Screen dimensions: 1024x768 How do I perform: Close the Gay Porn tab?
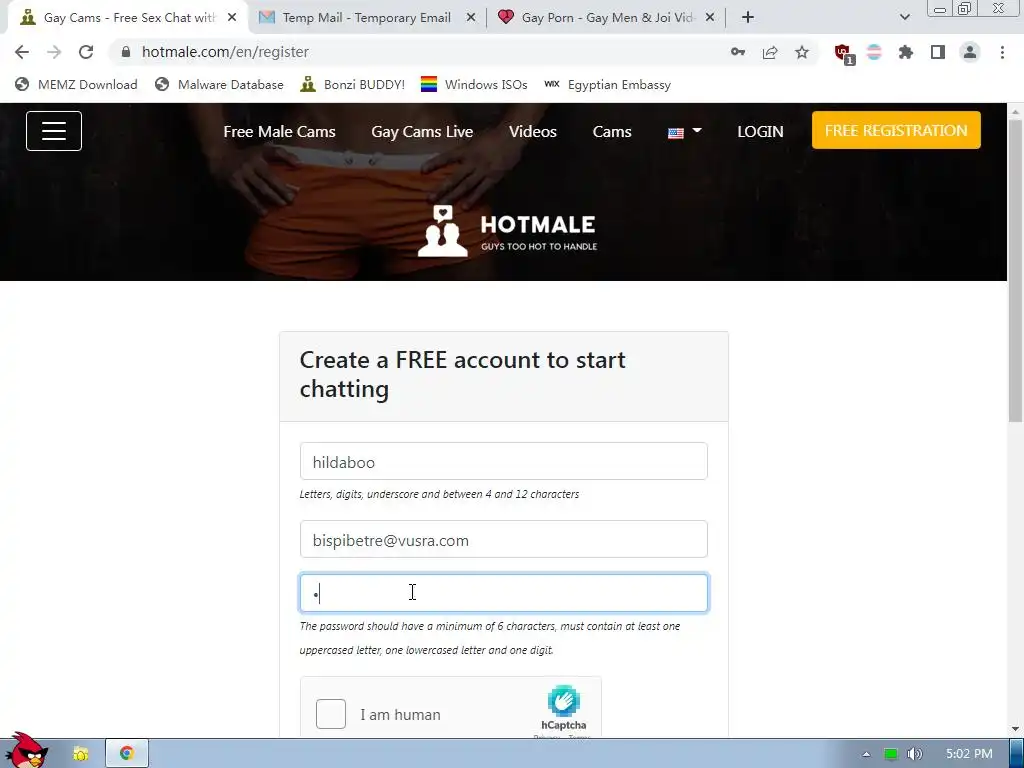point(710,18)
